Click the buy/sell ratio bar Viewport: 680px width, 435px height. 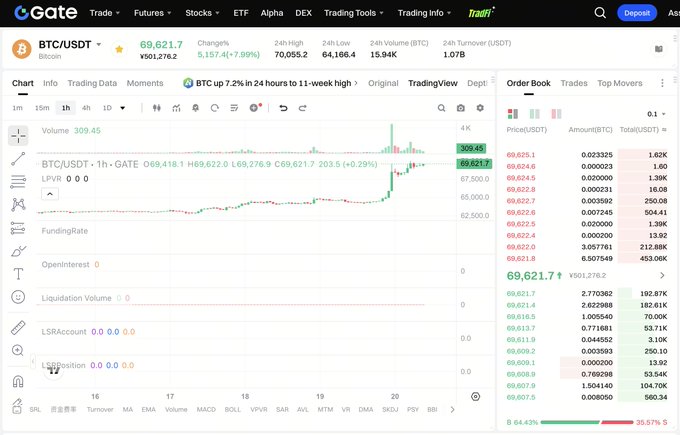pyautogui.click(x=587, y=422)
